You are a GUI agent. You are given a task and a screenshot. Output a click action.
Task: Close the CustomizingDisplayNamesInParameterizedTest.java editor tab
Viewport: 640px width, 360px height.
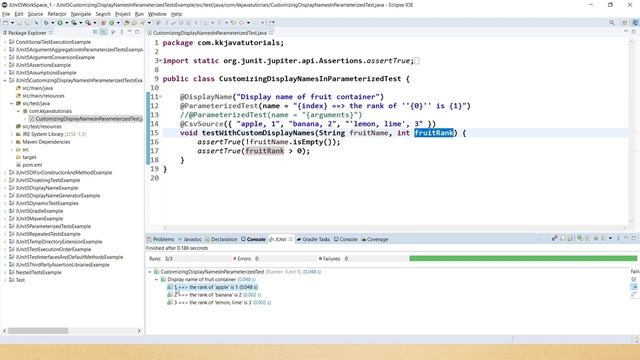[x=271, y=33]
